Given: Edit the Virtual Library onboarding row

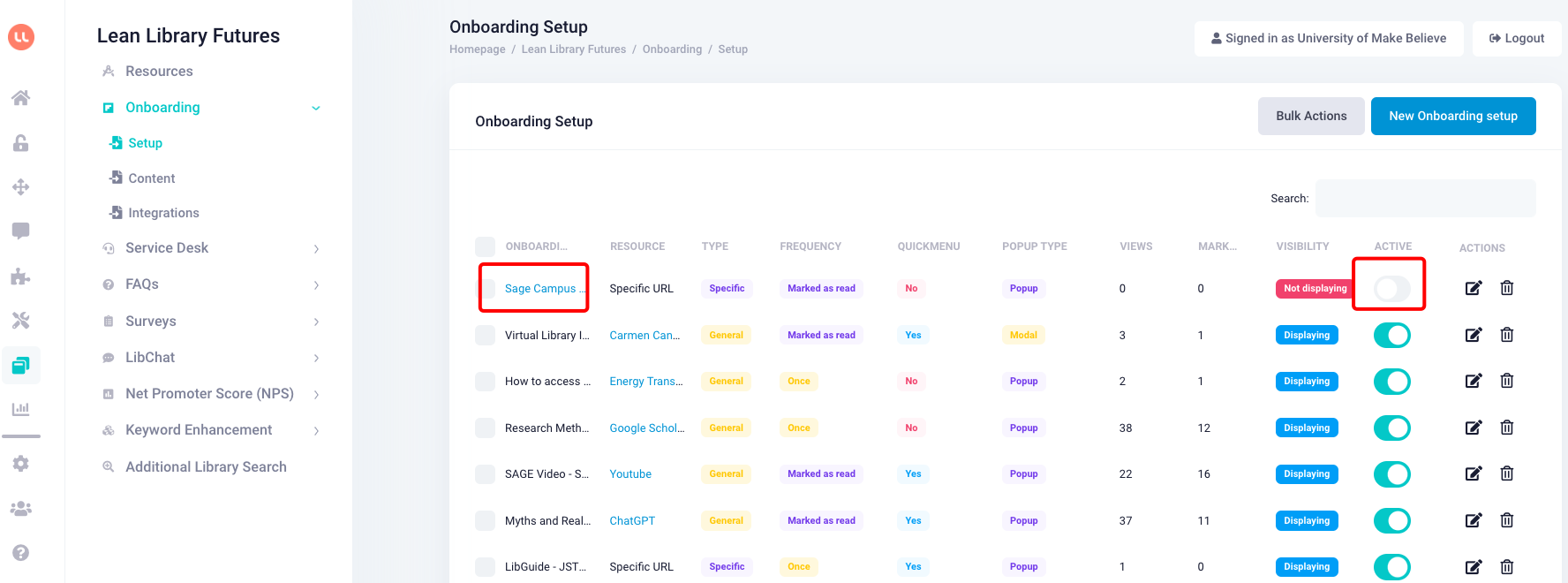Looking at the screenshot, I should 1474,335.
